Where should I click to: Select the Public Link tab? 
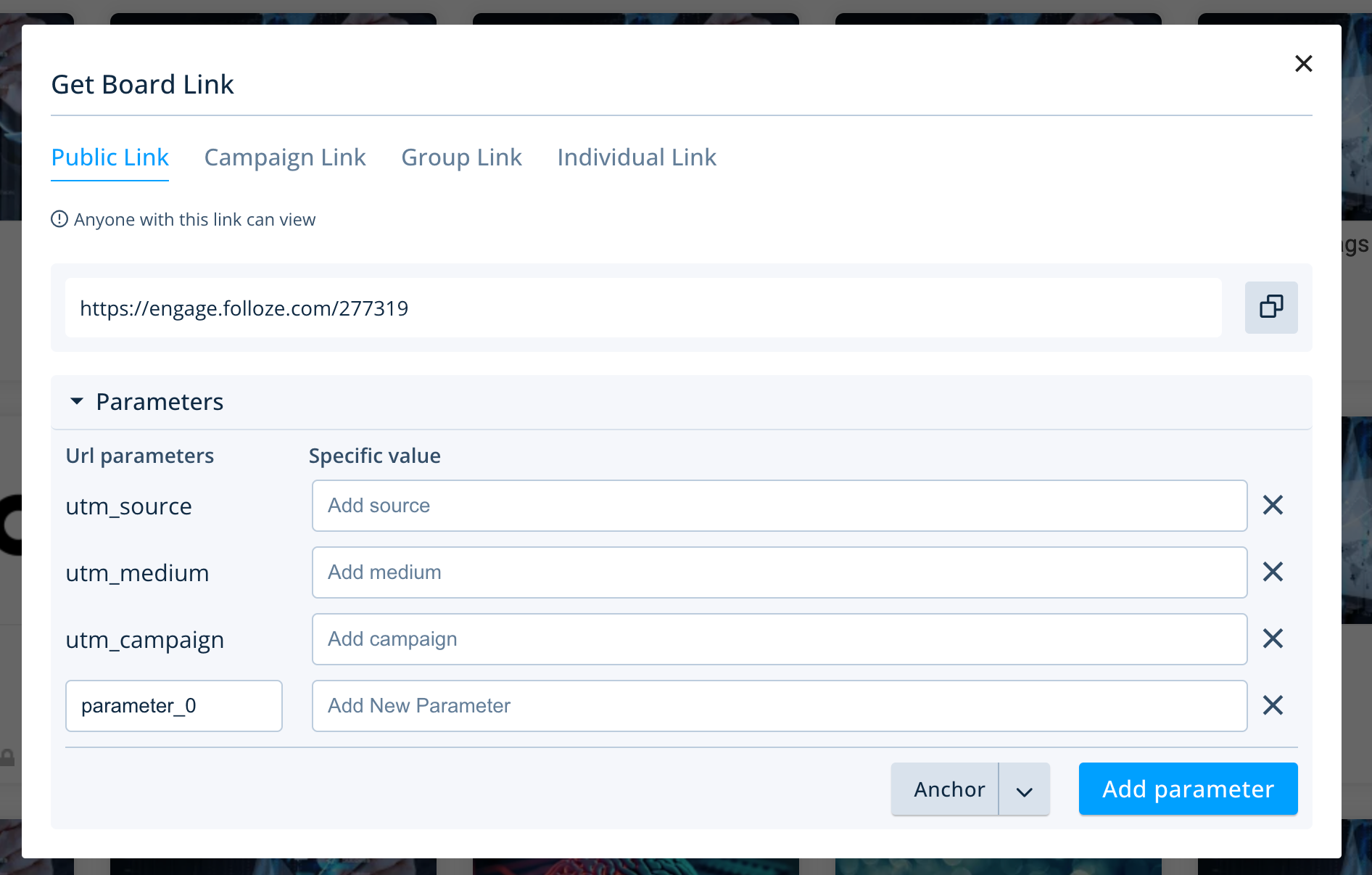click(109, 157)
